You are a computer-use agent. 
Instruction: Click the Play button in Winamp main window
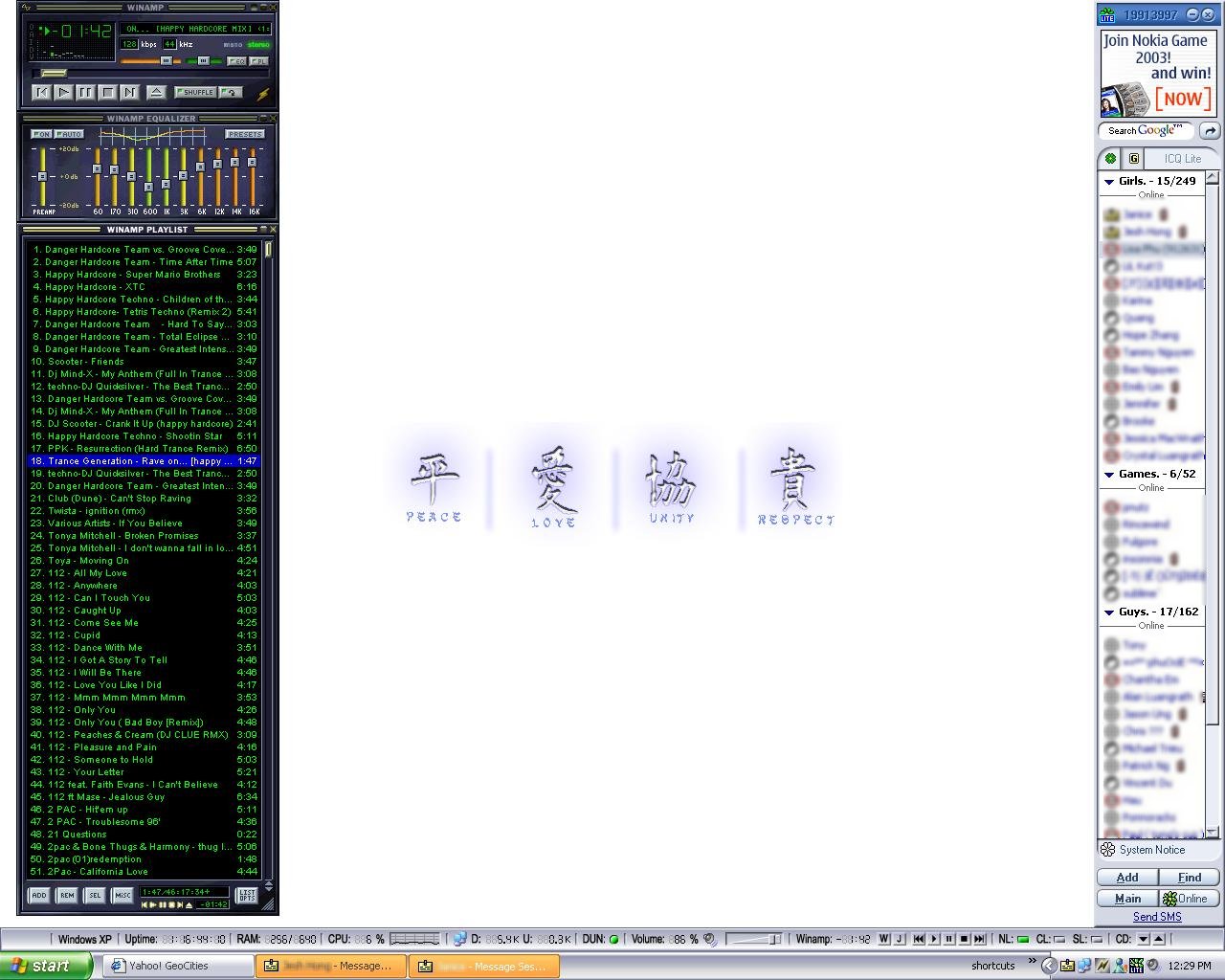(x=63, y=92)
